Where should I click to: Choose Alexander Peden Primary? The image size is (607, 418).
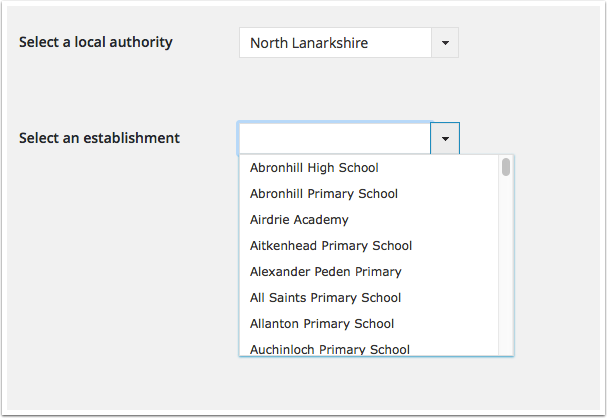click(326, 272)
